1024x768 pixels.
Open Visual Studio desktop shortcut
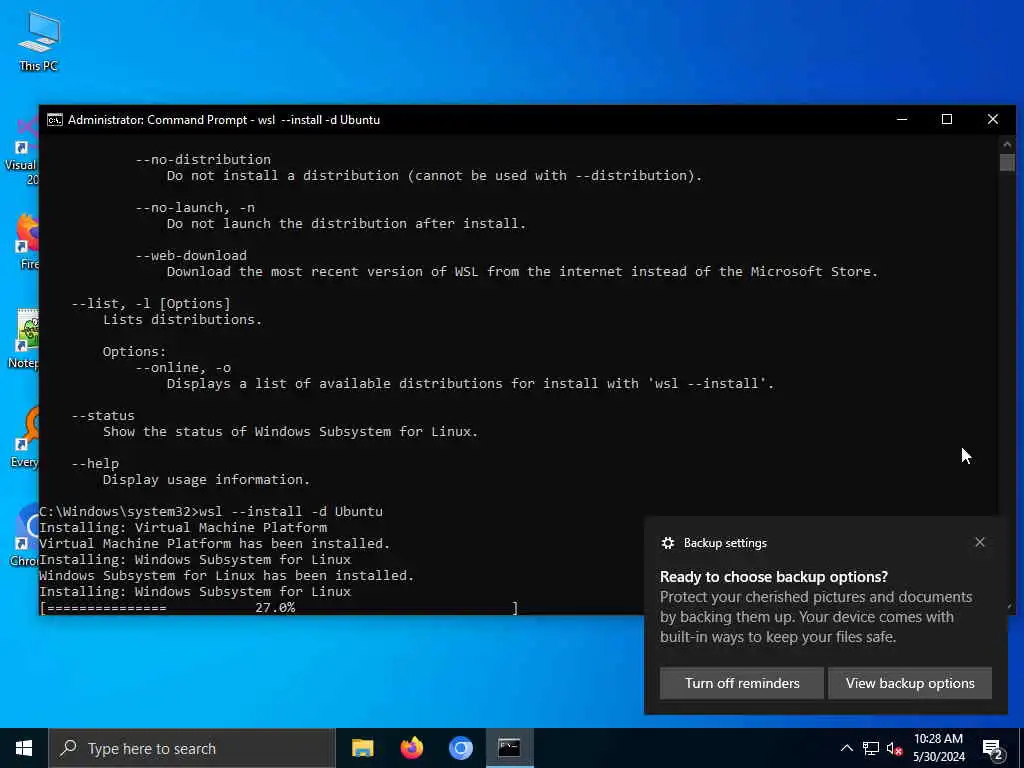tap(25, 152)
